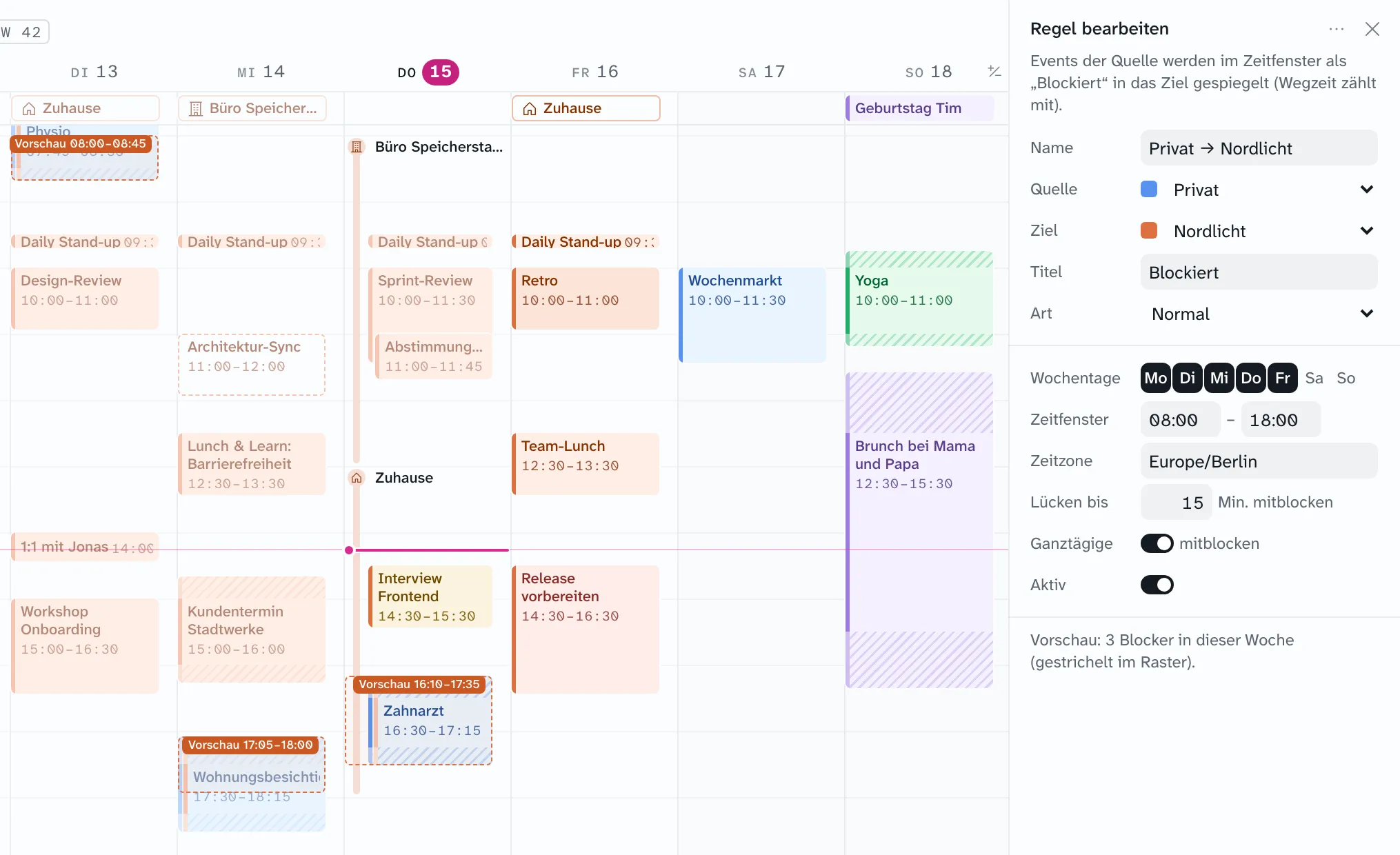Toggle the Do weekday button
Image resolution: width=1400 pixels, height=855 pixels.
coord(1251,378)
